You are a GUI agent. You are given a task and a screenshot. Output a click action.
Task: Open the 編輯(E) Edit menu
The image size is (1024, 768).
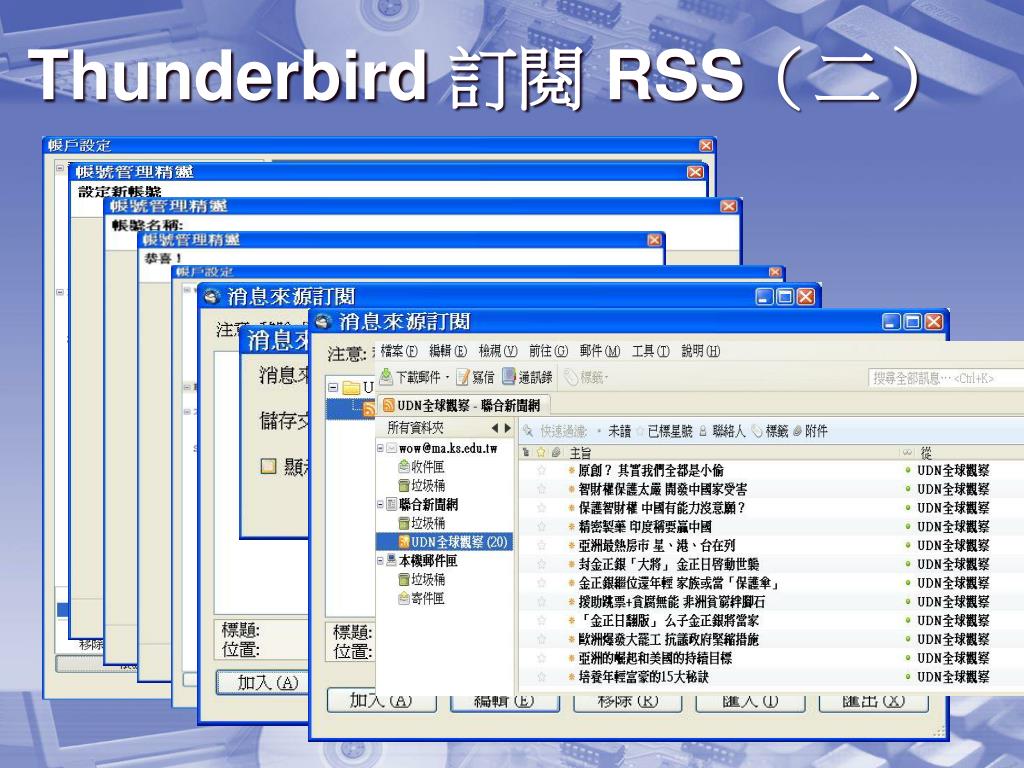[448, 351]
